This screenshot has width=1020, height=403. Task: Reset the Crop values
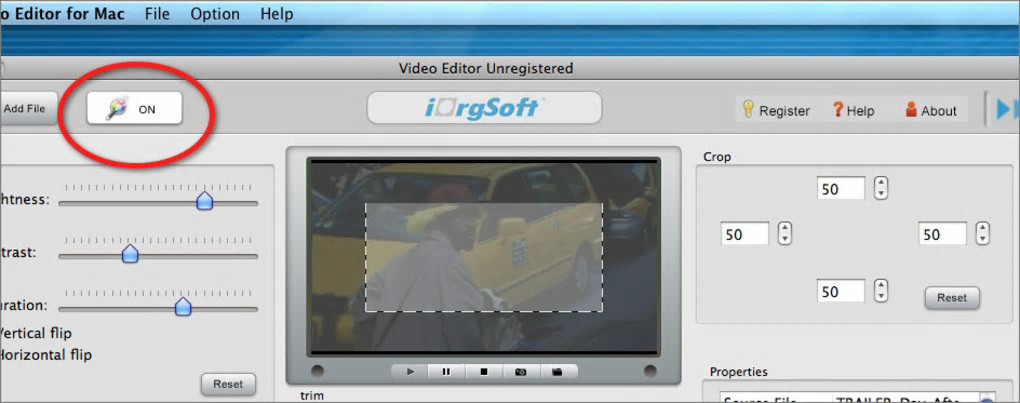(x=952, y=298)
